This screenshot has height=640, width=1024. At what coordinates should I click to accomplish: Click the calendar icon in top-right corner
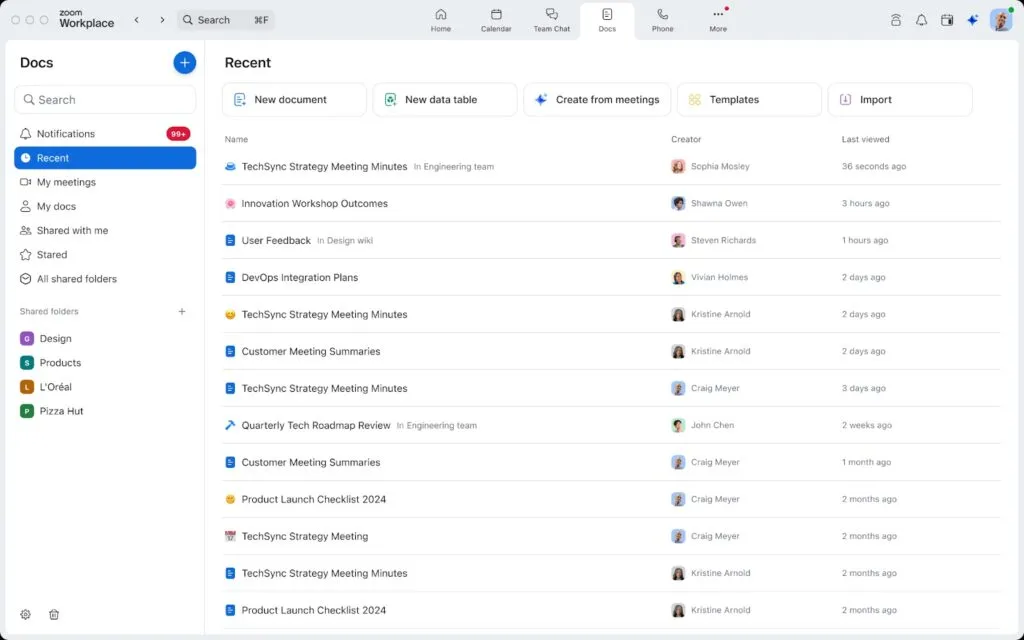[947, 20]
